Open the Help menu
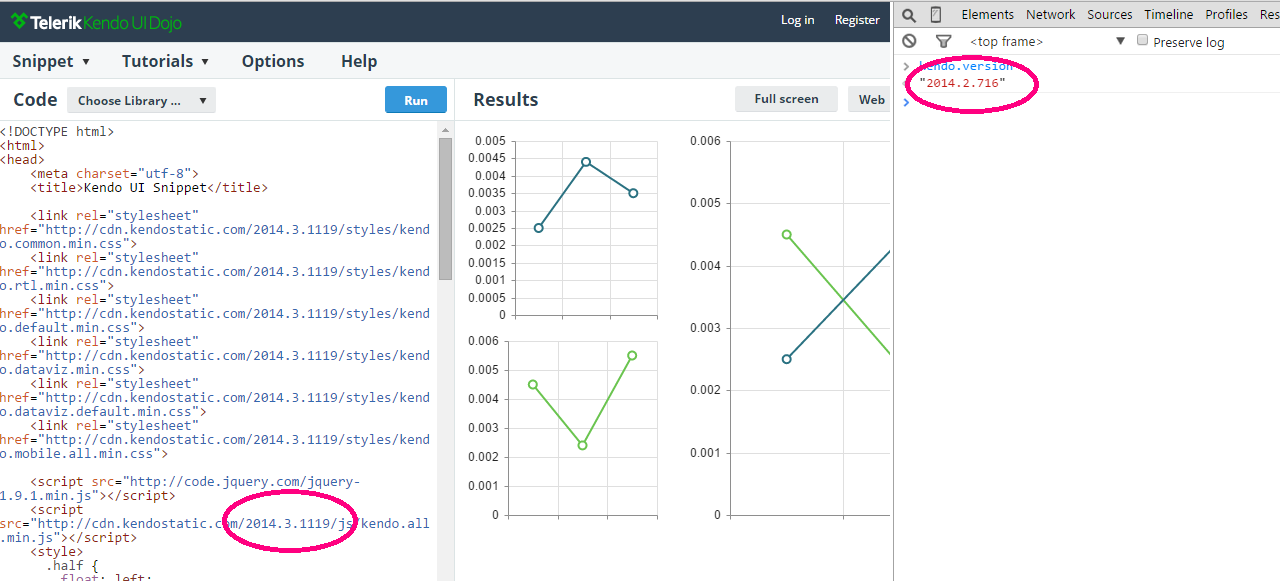Viewport: 1280px width, 581px height. [x=359, y=61]
